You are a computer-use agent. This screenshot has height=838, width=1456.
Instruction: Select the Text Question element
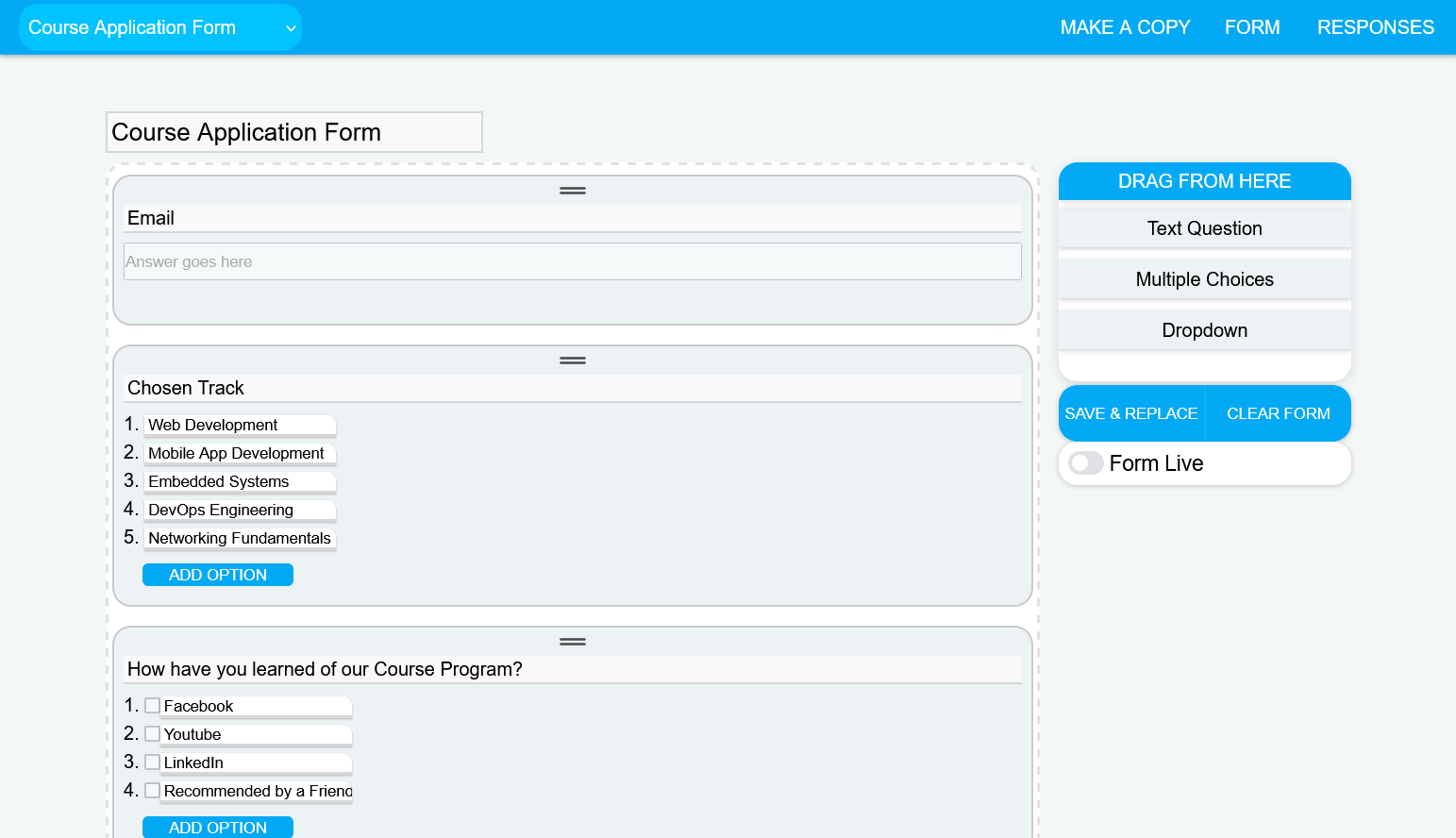click(1205, 228)
